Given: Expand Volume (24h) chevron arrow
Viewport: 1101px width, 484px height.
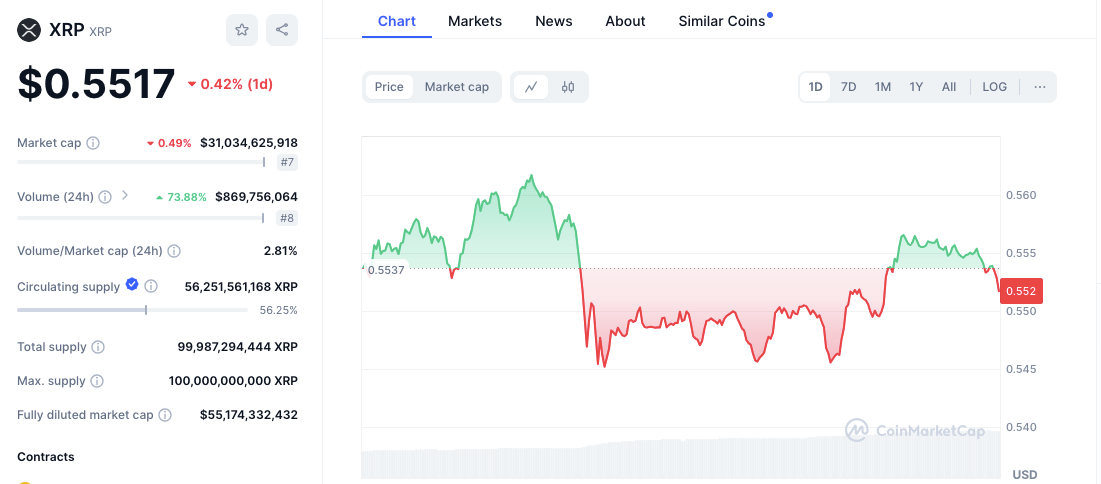Looking at the screenshot, I should pos(125,195).
